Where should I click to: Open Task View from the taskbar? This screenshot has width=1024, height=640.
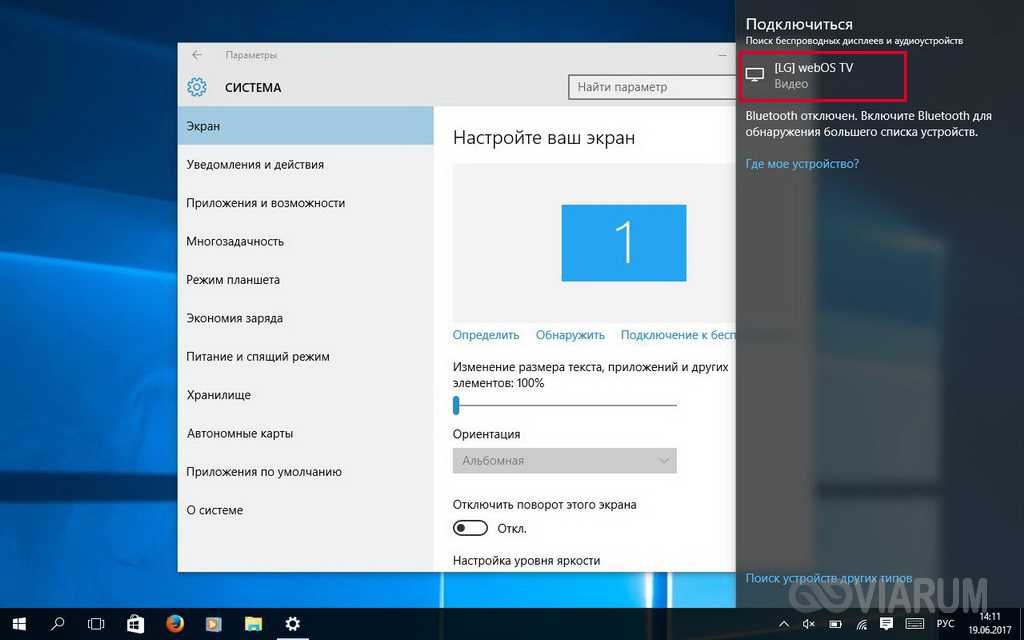pyautogui.click(x=96, y=623)
